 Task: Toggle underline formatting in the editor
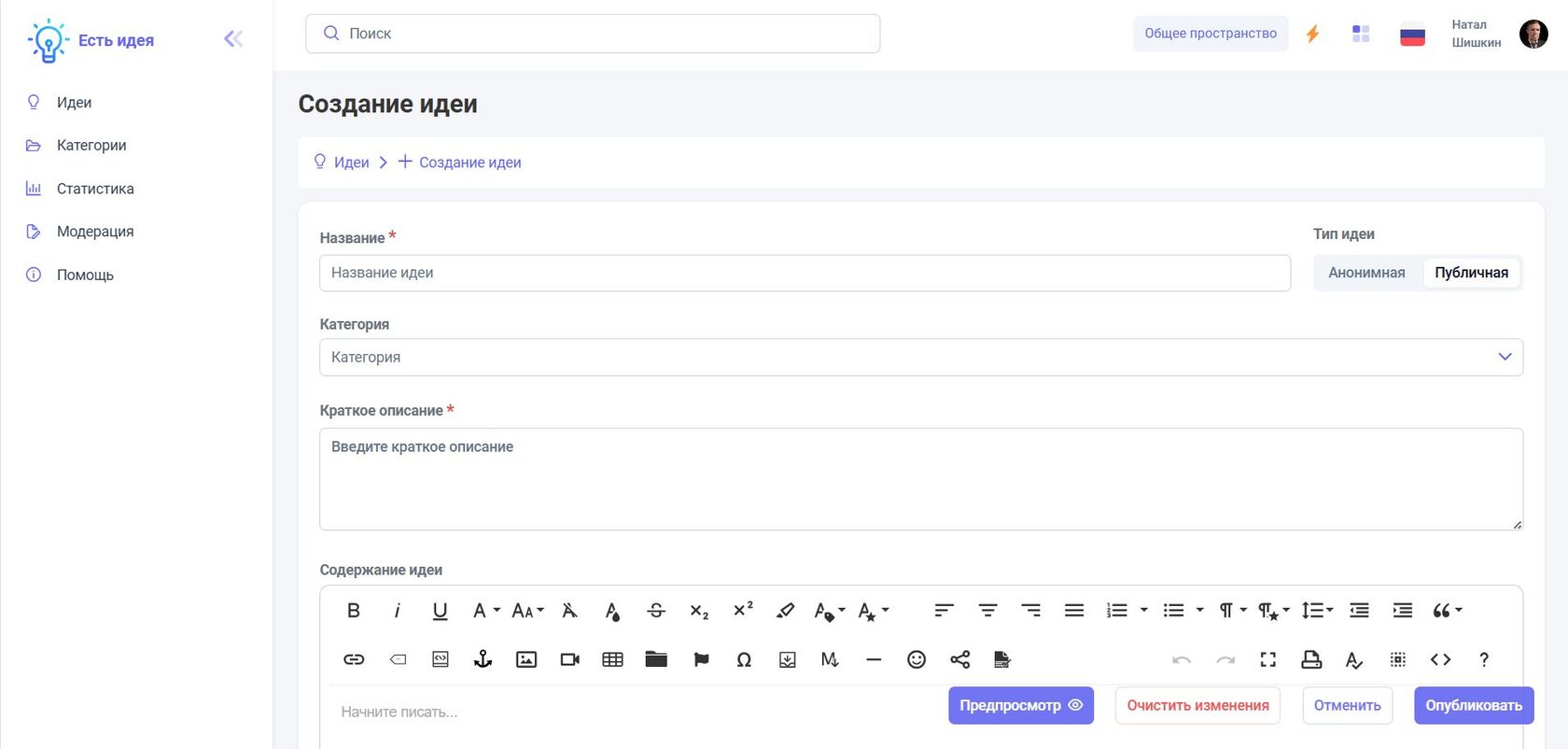(441, 611)
